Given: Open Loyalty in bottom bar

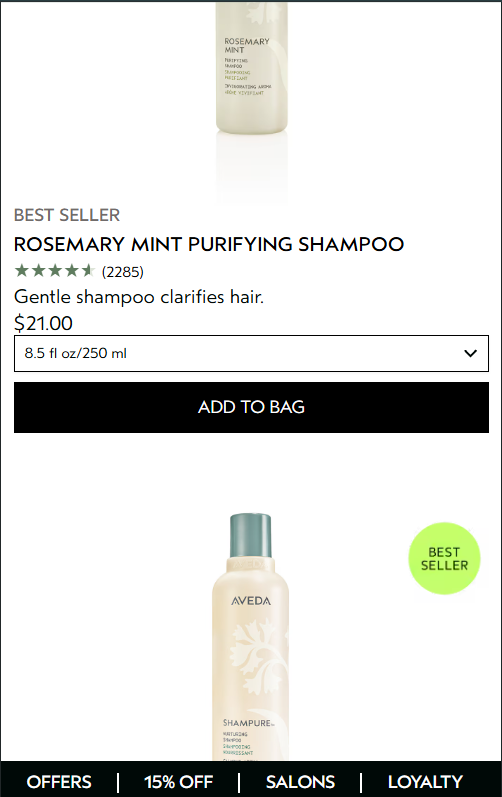Looking at the screenshot, I should 425,781.
